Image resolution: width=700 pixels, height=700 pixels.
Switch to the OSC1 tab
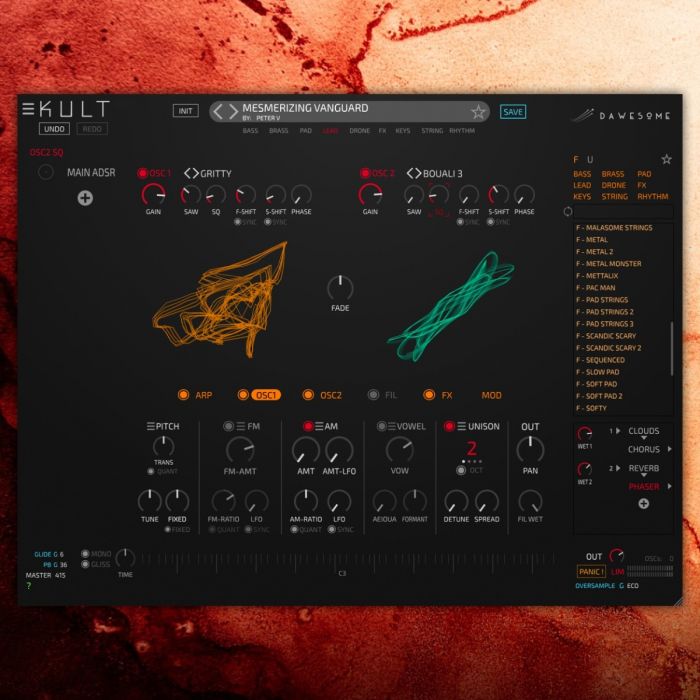coord(266,395)
